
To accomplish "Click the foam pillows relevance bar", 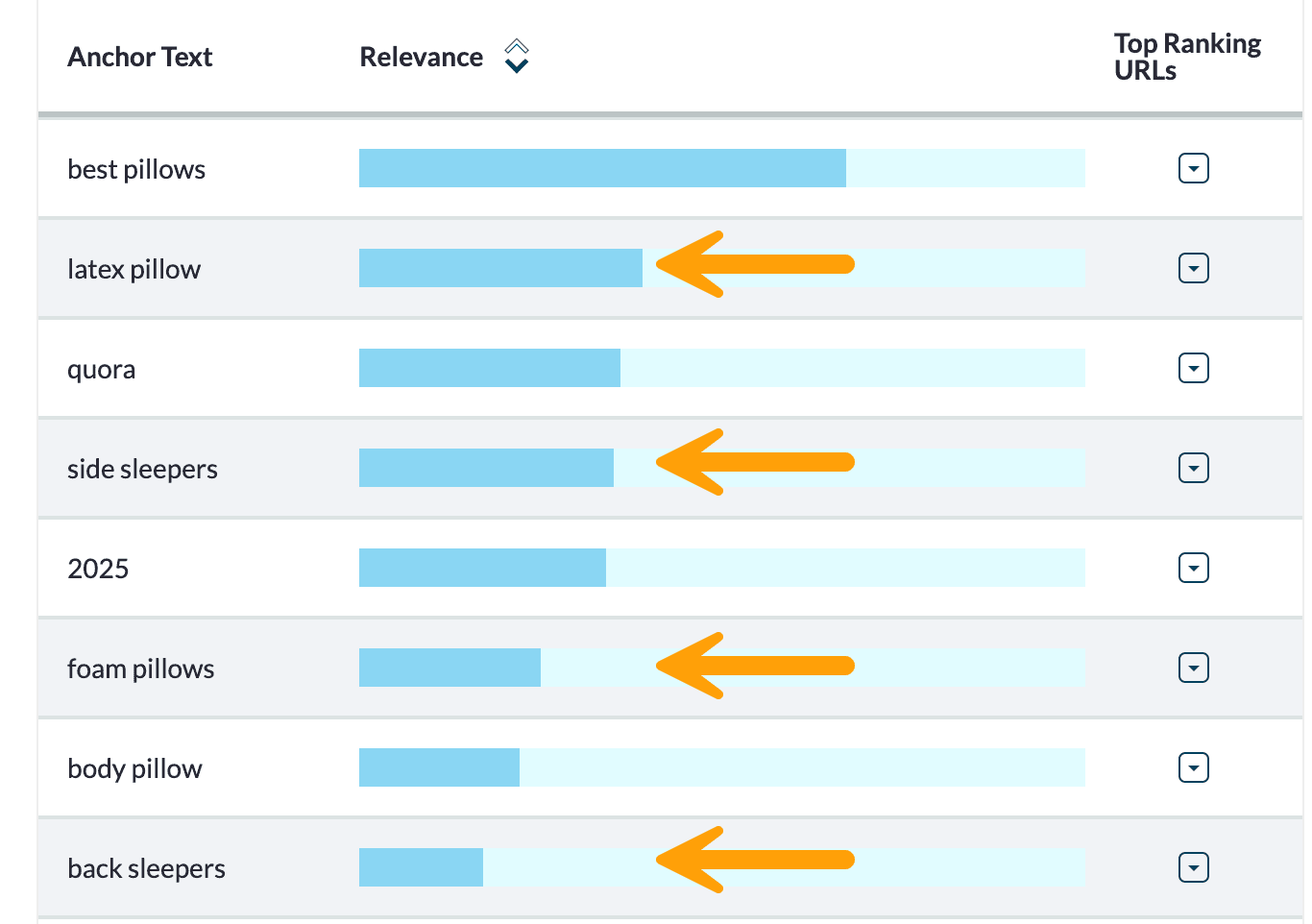I will [449, 669].
